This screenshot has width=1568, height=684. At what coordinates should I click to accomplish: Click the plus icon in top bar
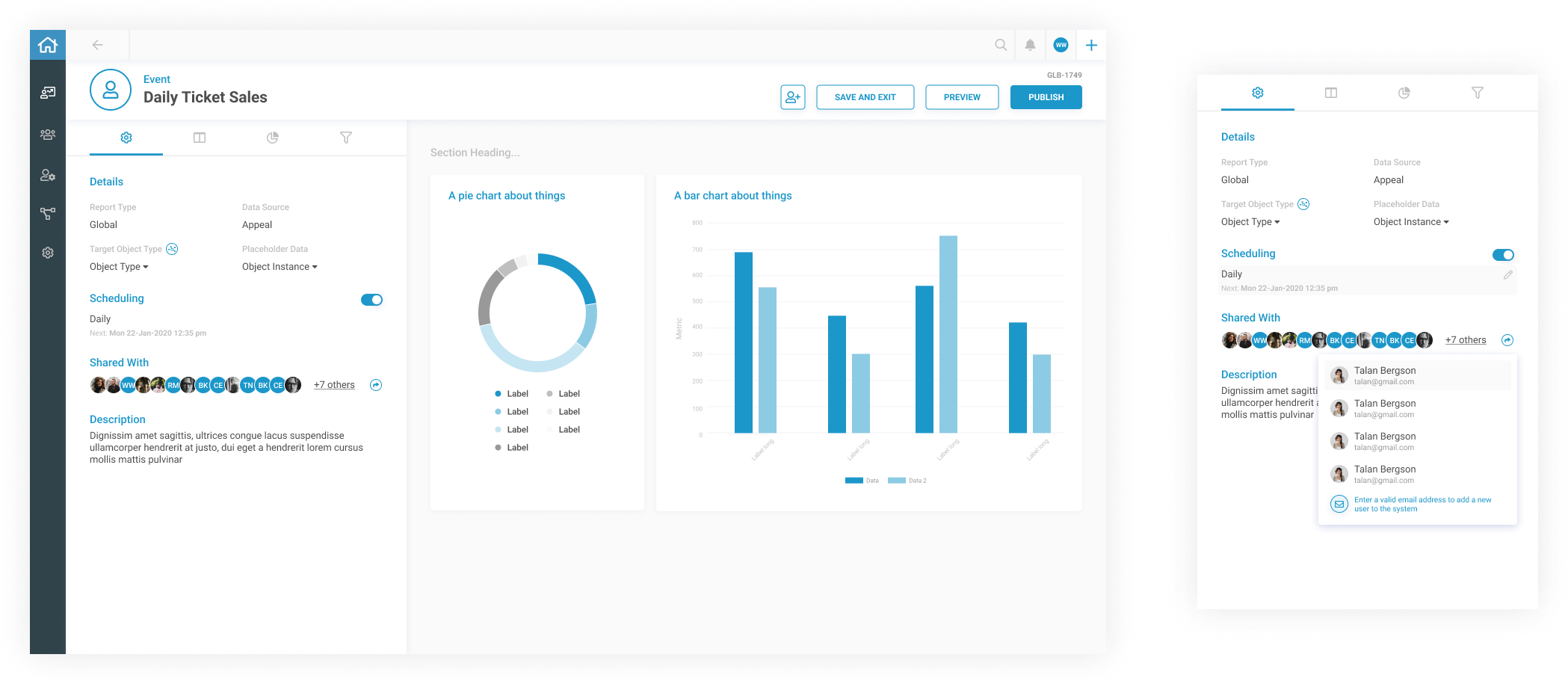(x=1091, y=45)
